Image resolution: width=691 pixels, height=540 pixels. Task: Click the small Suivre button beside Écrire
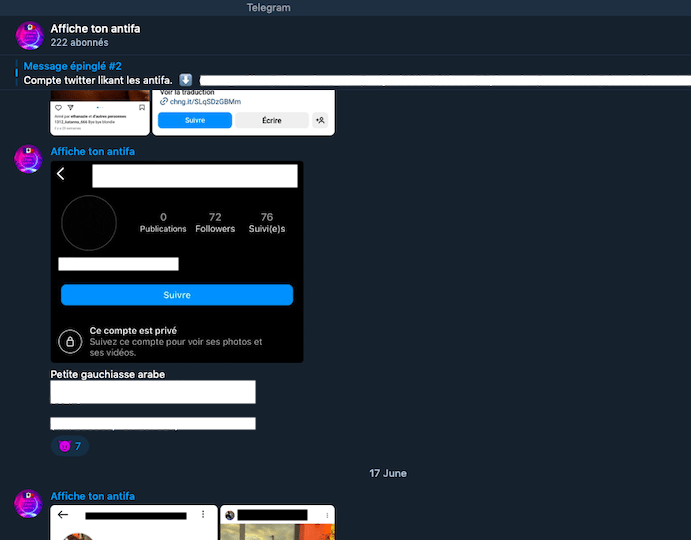pos(195,120)
